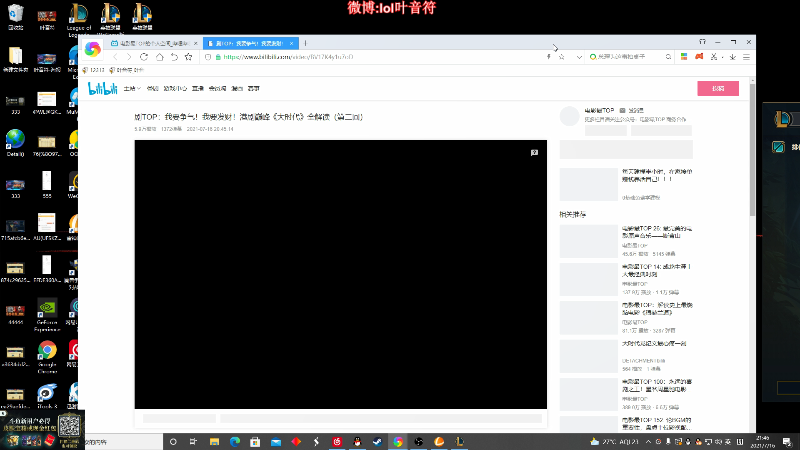
Task: Click the page vertical scrollbar
Action: pos(752,148)
